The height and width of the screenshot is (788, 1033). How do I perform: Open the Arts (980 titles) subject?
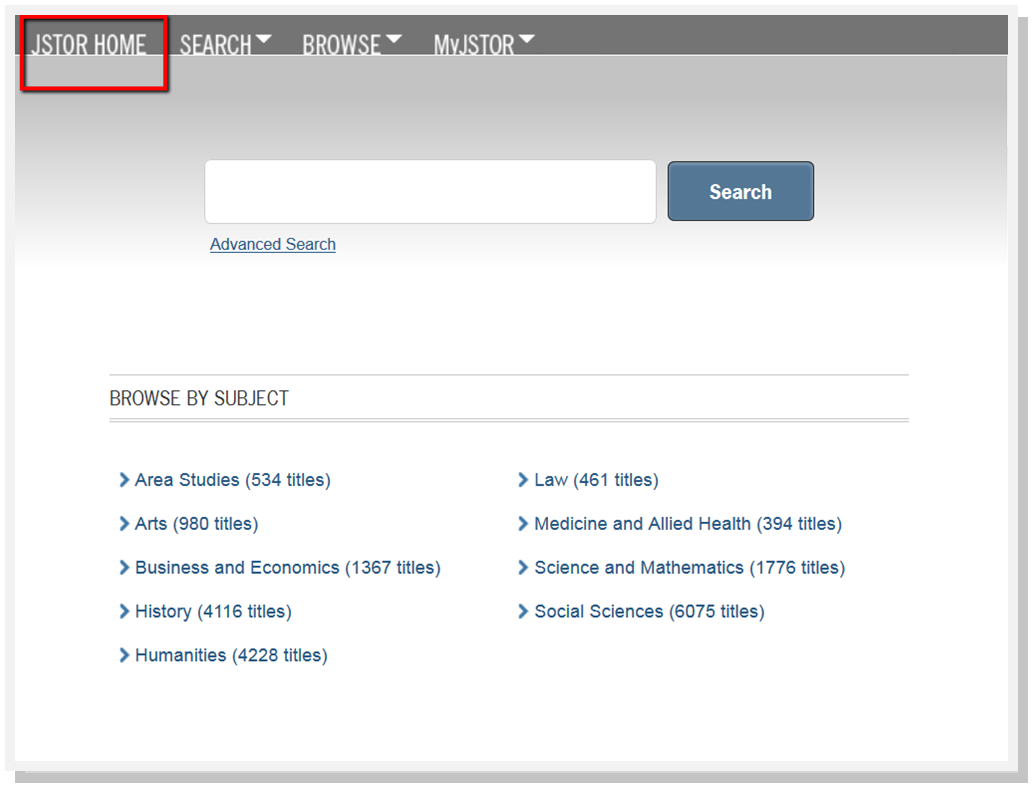tap(196, 524)
